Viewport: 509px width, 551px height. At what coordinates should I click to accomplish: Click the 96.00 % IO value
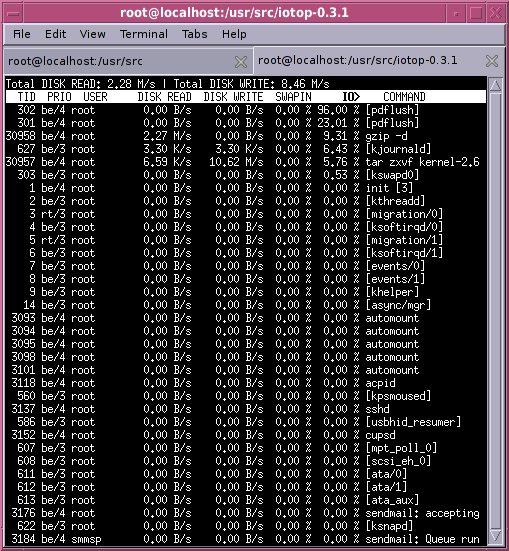[x=338, y=110]
